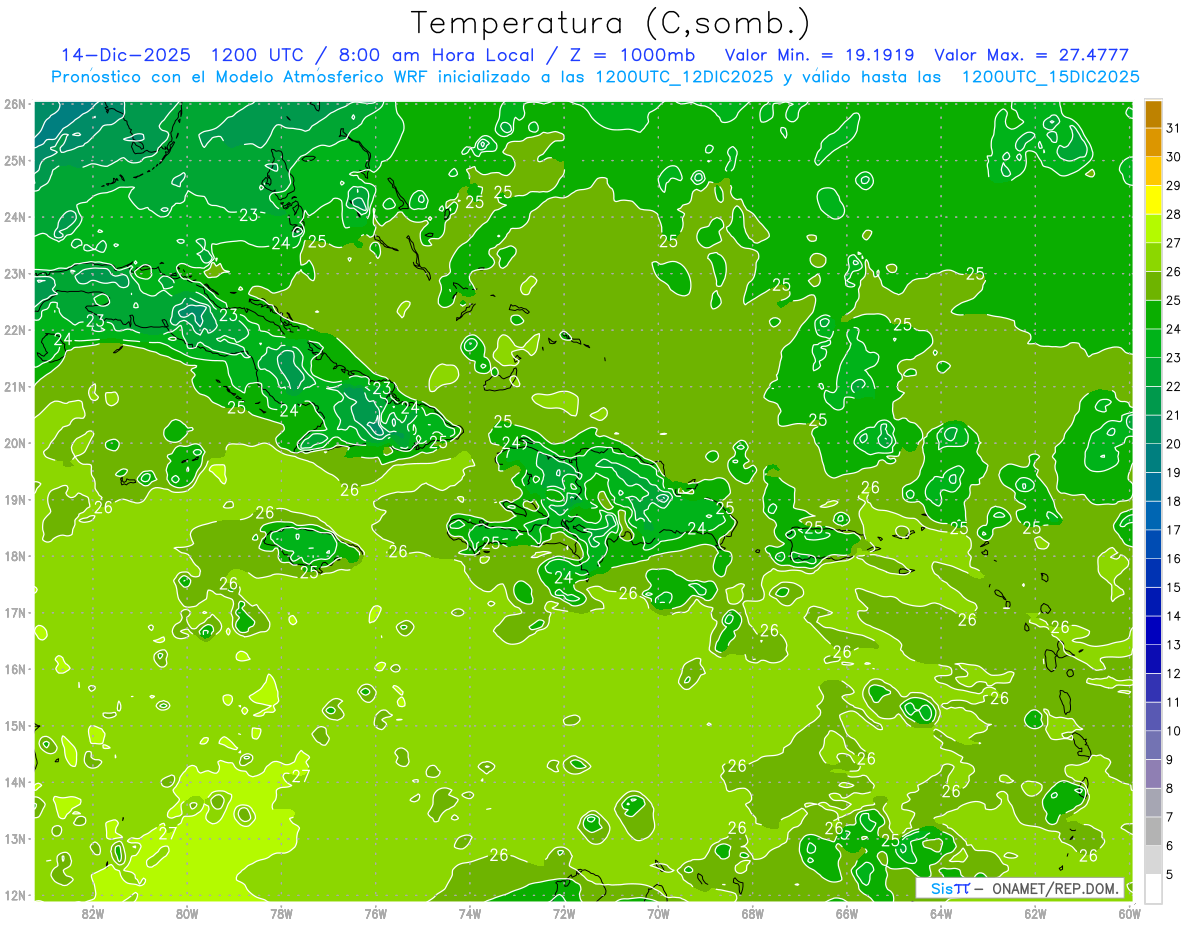The image size is (1200, 927).
Task: Click the 72W longitude axis label
Action: tap(564, 913)
